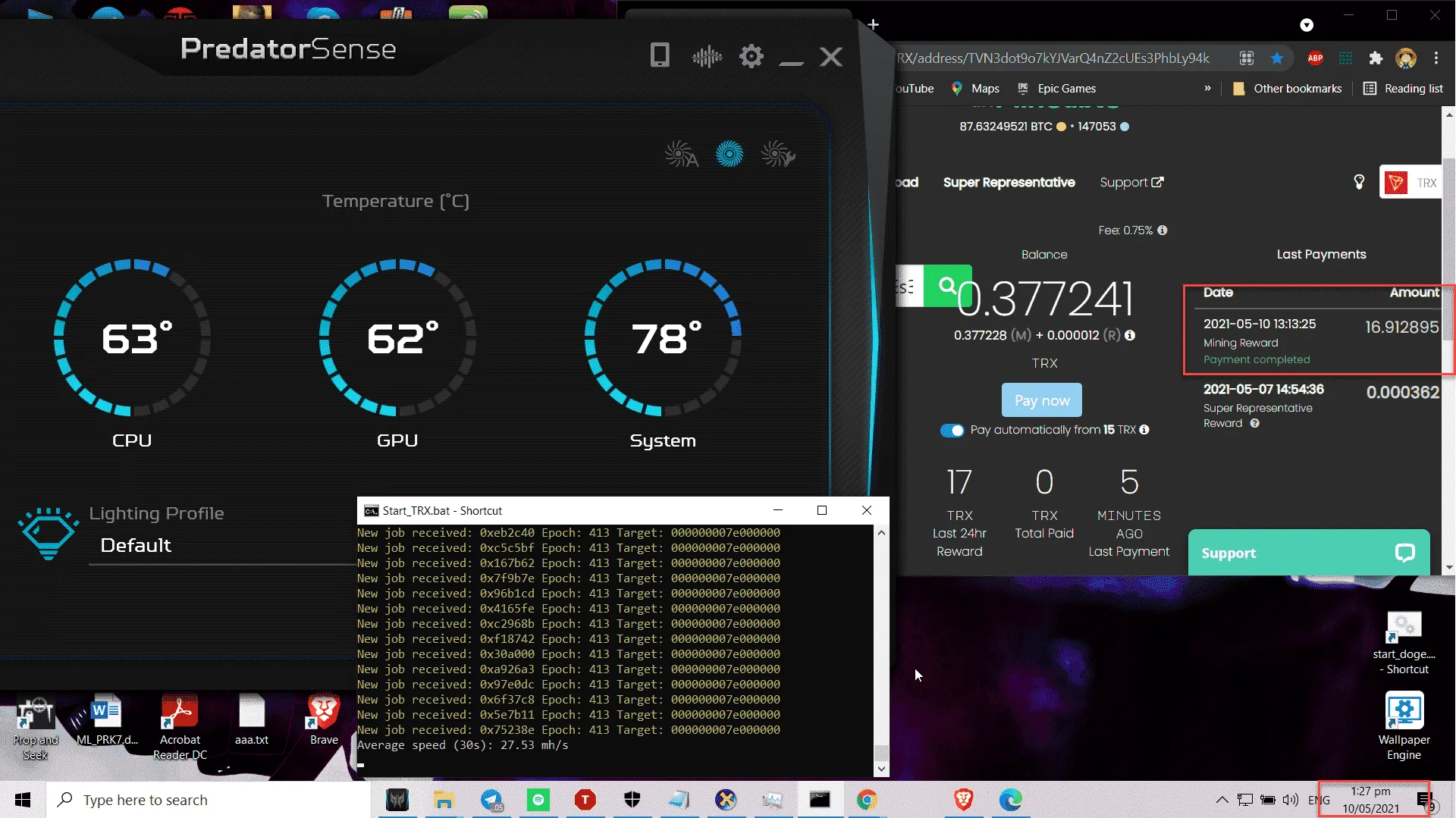Open Windows Security shield in taskbar
1456x818 pixels.
coord(632,800)
